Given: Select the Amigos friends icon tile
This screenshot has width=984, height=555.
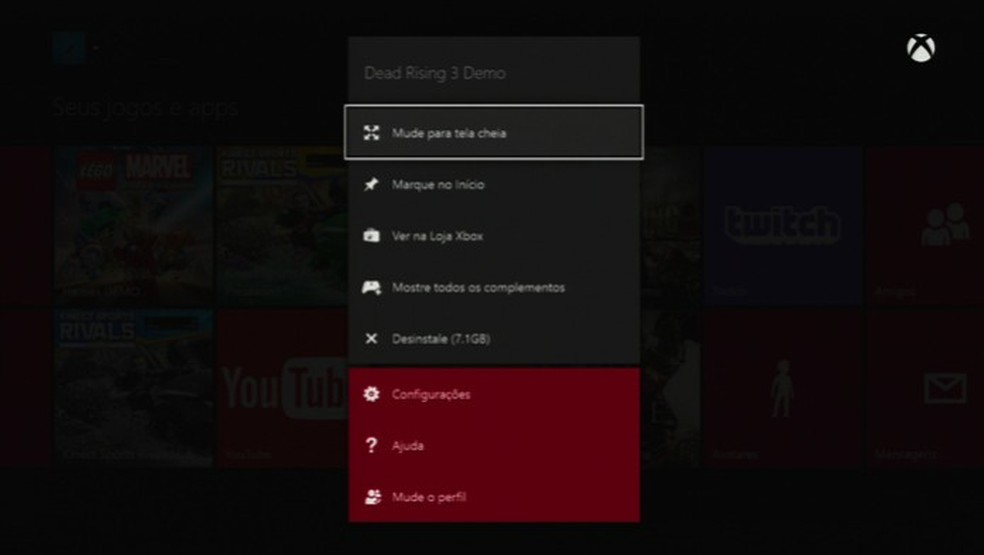Looking at the screenshot, I should click(943, 226).
